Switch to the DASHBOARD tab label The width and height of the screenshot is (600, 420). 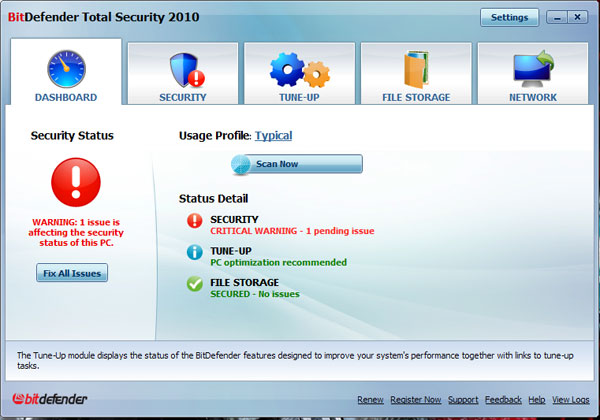66,98
